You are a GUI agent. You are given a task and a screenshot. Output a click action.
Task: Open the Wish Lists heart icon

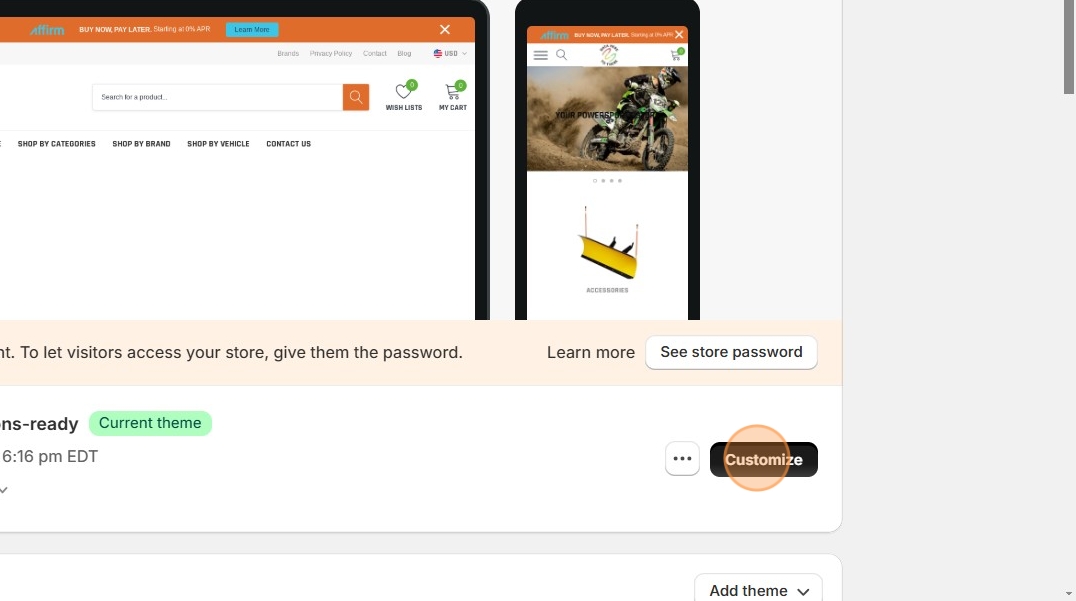coord(404,91)
